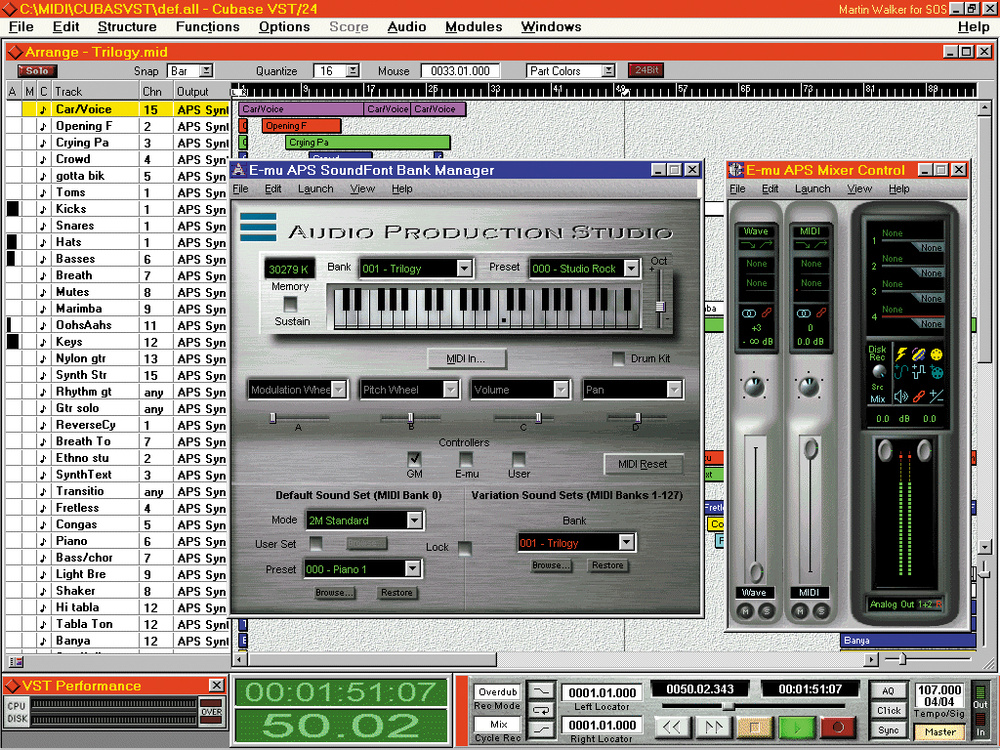Viewport: 1000px width, 750px height.
Task: Toggle the Cycle loop button
Action: tap(543, 708)
